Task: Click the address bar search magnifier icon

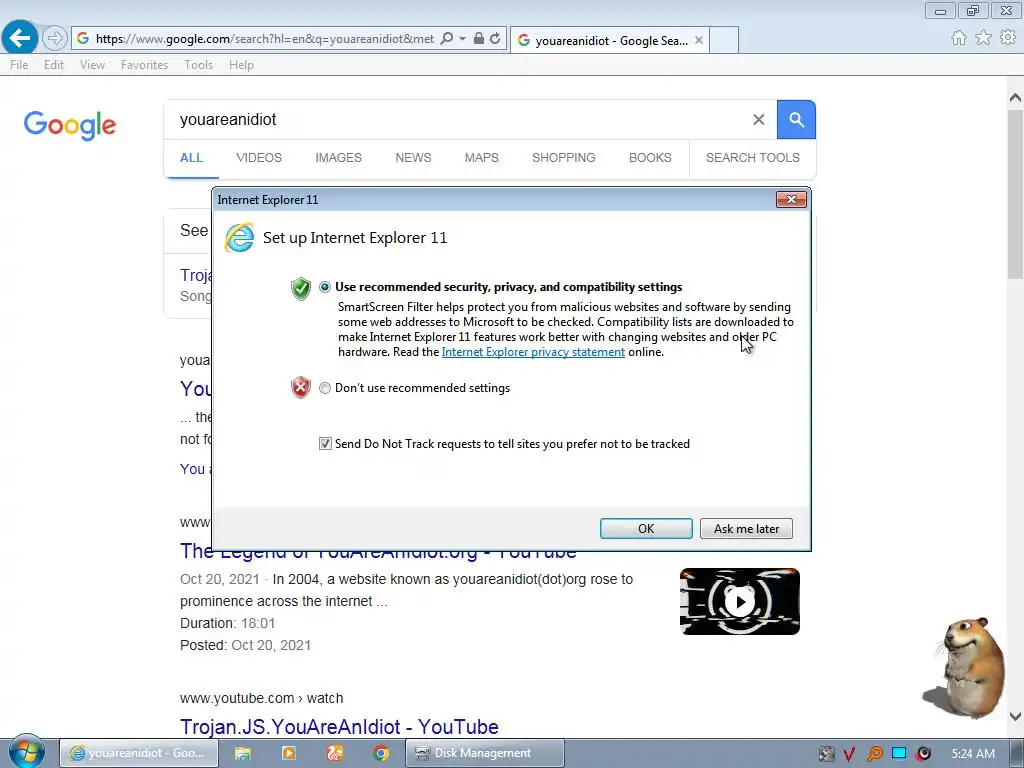Action: tap(447, 39)
